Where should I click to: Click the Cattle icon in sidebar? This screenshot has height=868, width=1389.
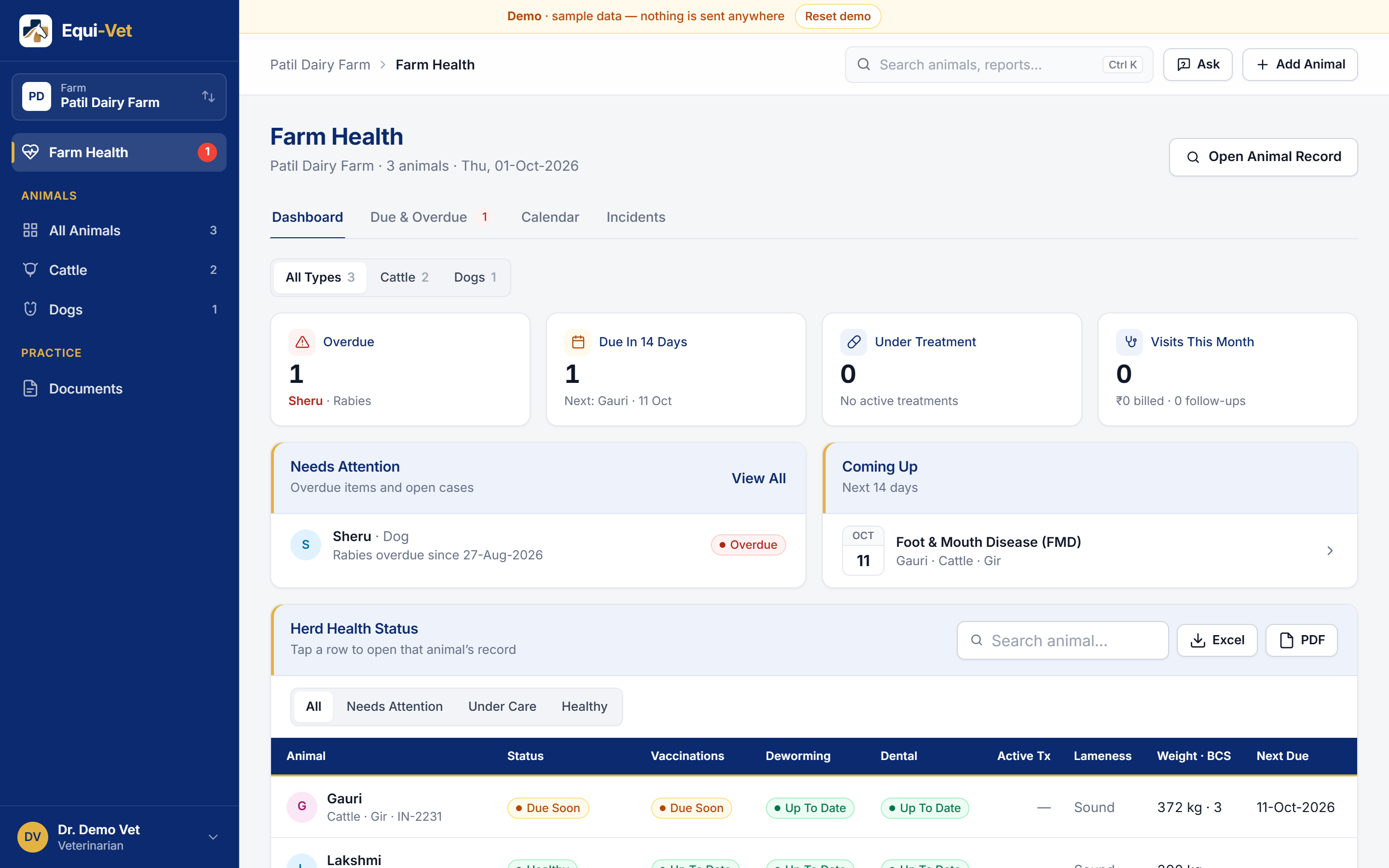[30, 270]
